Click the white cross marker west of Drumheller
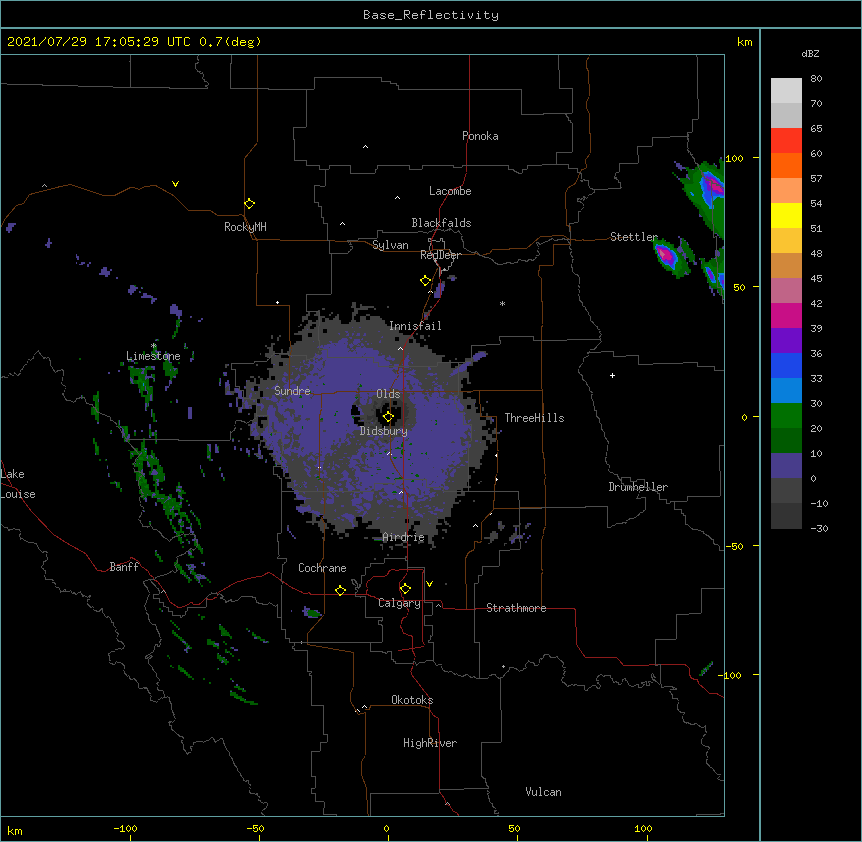 [x=612, y=375]
